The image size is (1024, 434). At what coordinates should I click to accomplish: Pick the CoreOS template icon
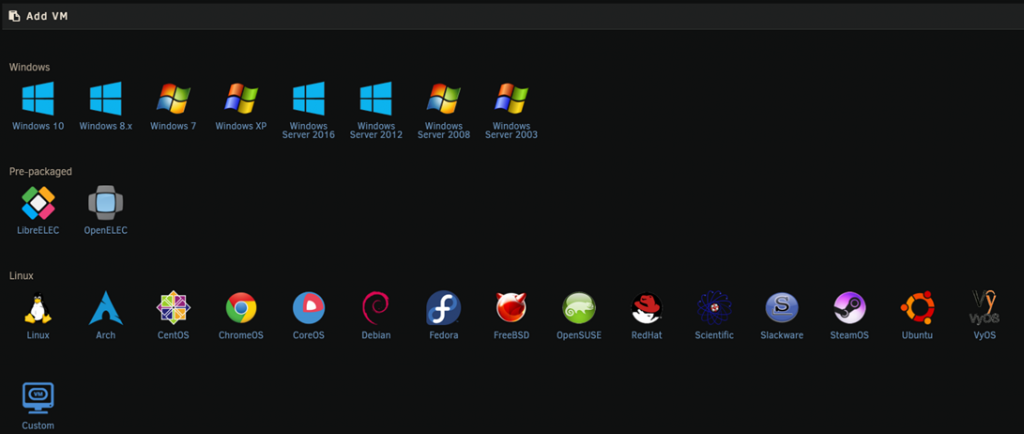308,308
